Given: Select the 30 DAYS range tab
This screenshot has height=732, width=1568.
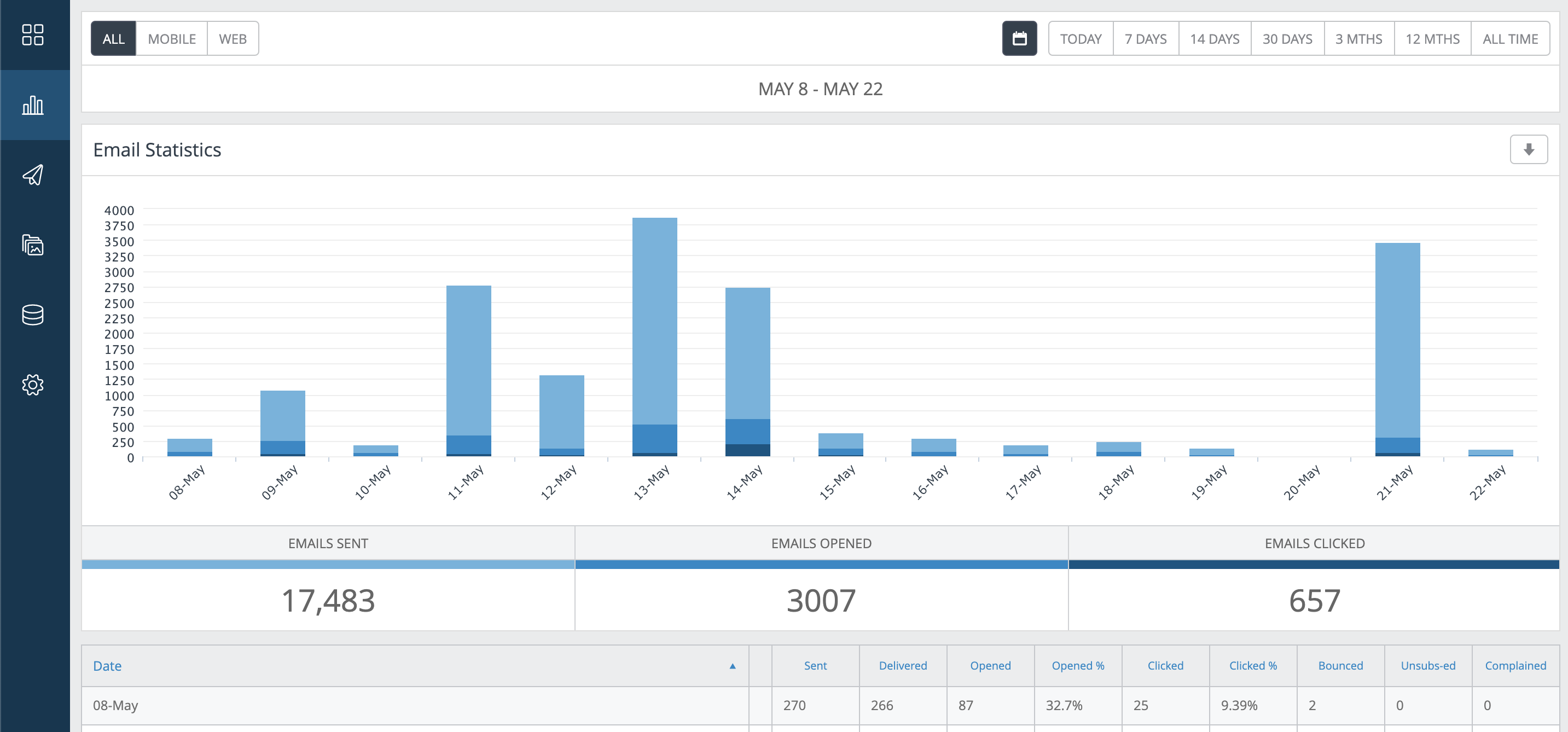Looking at the screenshot, I should coord(1287,39).
